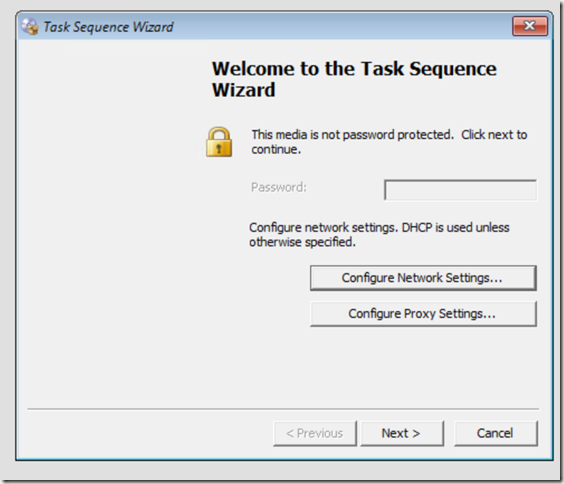Open Configure Proxy Settings dialog

[423, 314]
